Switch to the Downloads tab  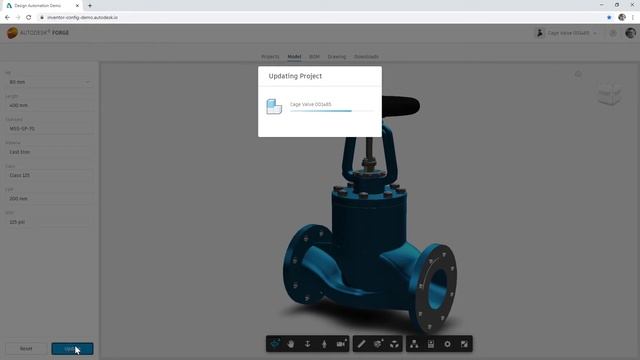click(x=366, y=57)
